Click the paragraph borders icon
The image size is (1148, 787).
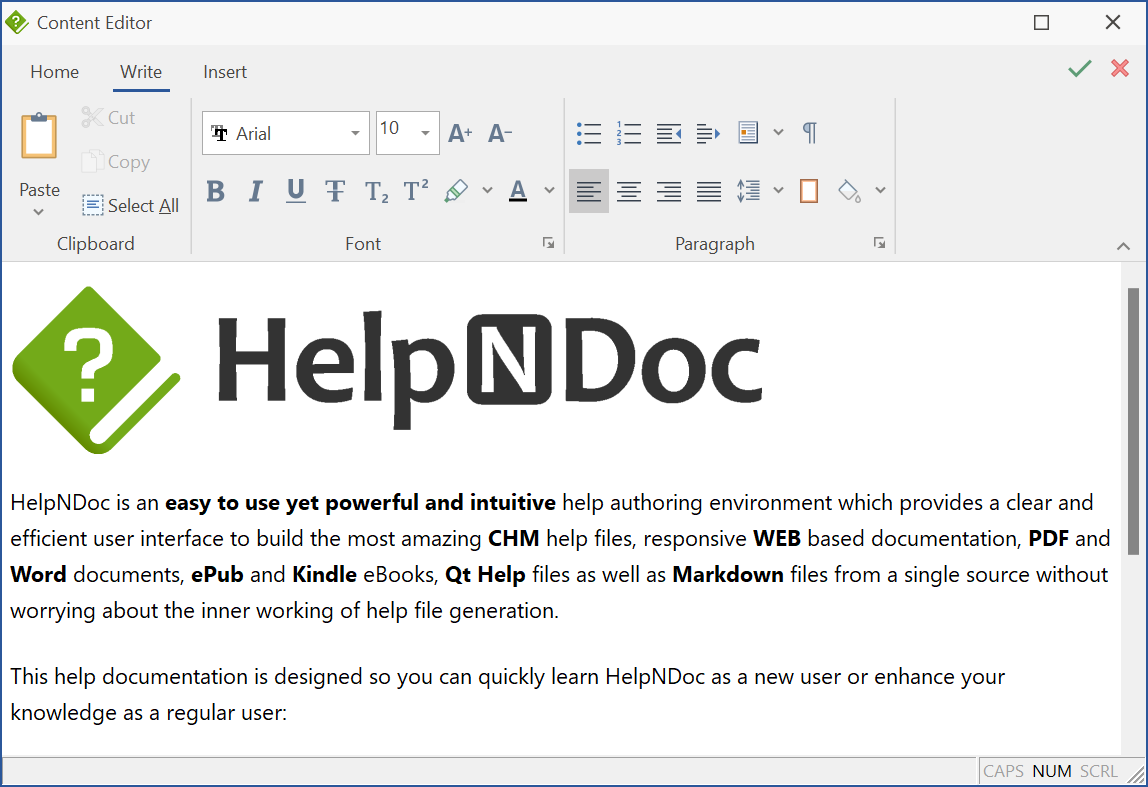[x=809, y=191]
